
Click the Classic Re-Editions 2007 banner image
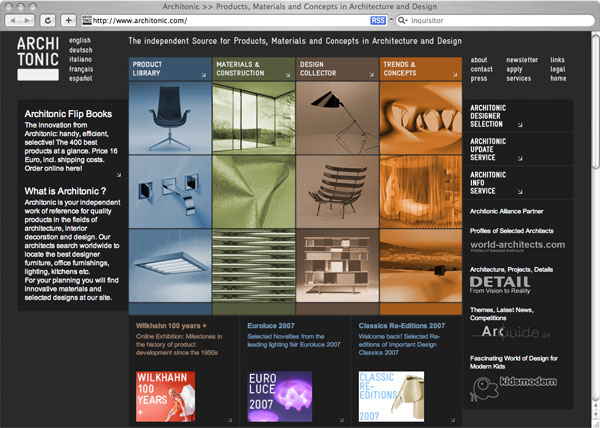pyautogui.click(x=391, y=396)
